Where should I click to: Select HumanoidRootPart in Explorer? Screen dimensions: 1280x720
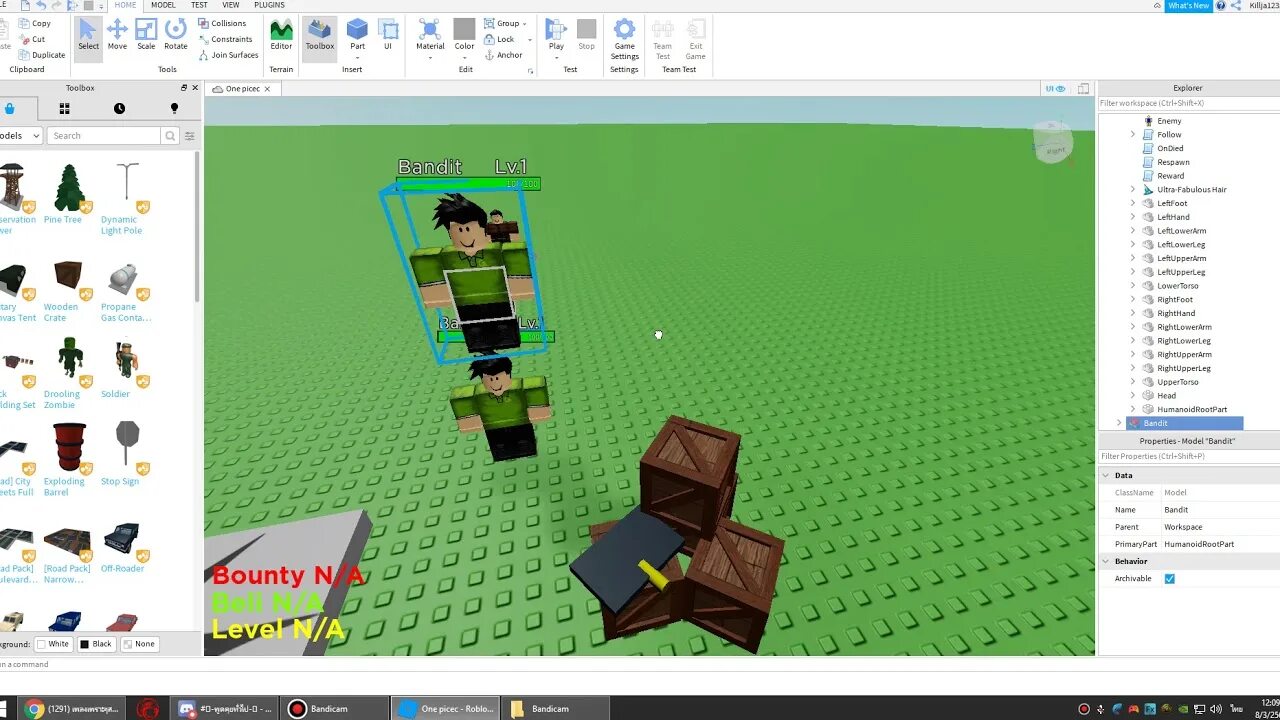click(x=1192, y=409)
